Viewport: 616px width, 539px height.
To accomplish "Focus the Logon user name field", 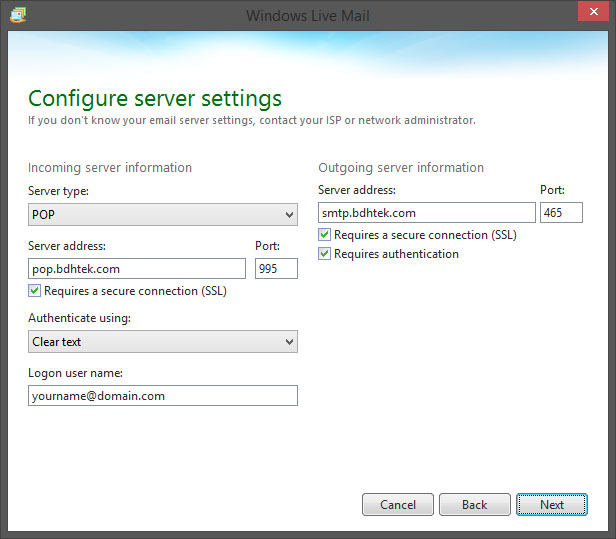I will pyautogui.click(x=163, y=396).
